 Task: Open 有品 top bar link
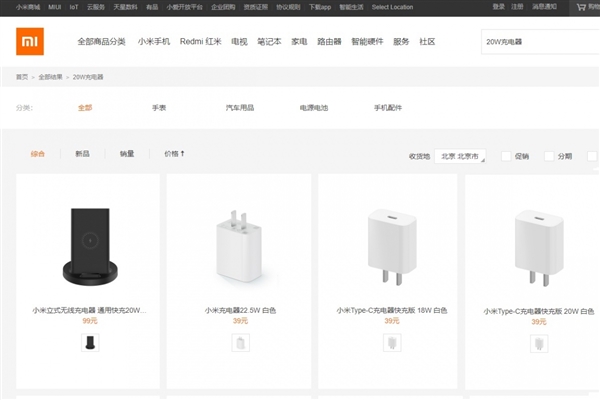click(152, 7)
